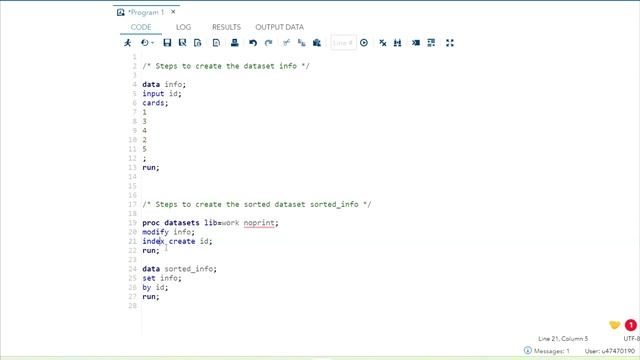Place cursor on 'input id;' line
Image resolution: width=640 pixels, height=360 pixels.
pos(162,94)
